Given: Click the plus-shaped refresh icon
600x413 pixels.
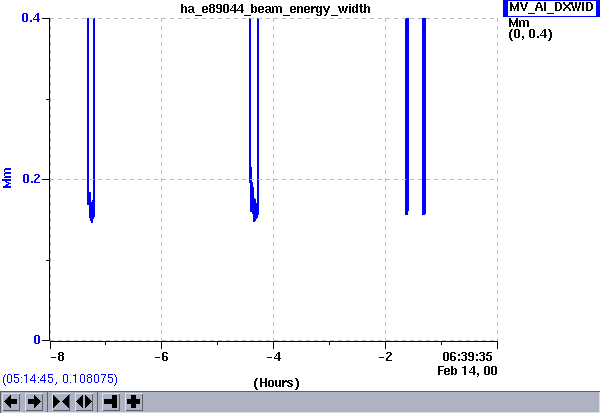Looking at the screenshot, I should click(x=133, y=402).
